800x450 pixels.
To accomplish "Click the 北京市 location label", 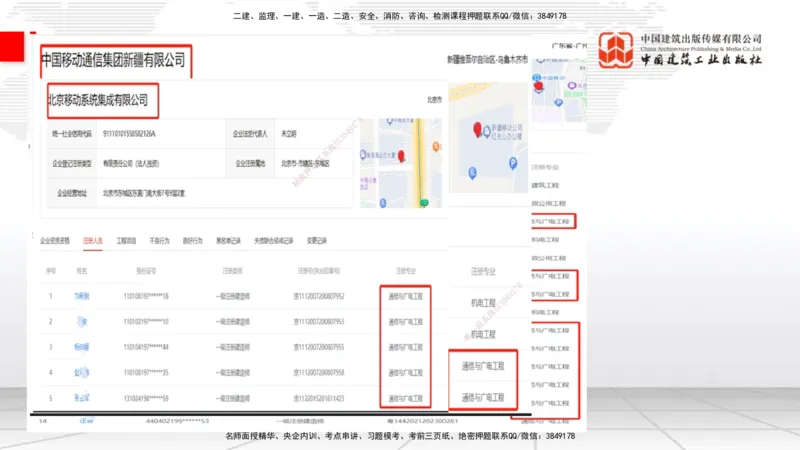I will coord(434,99).
